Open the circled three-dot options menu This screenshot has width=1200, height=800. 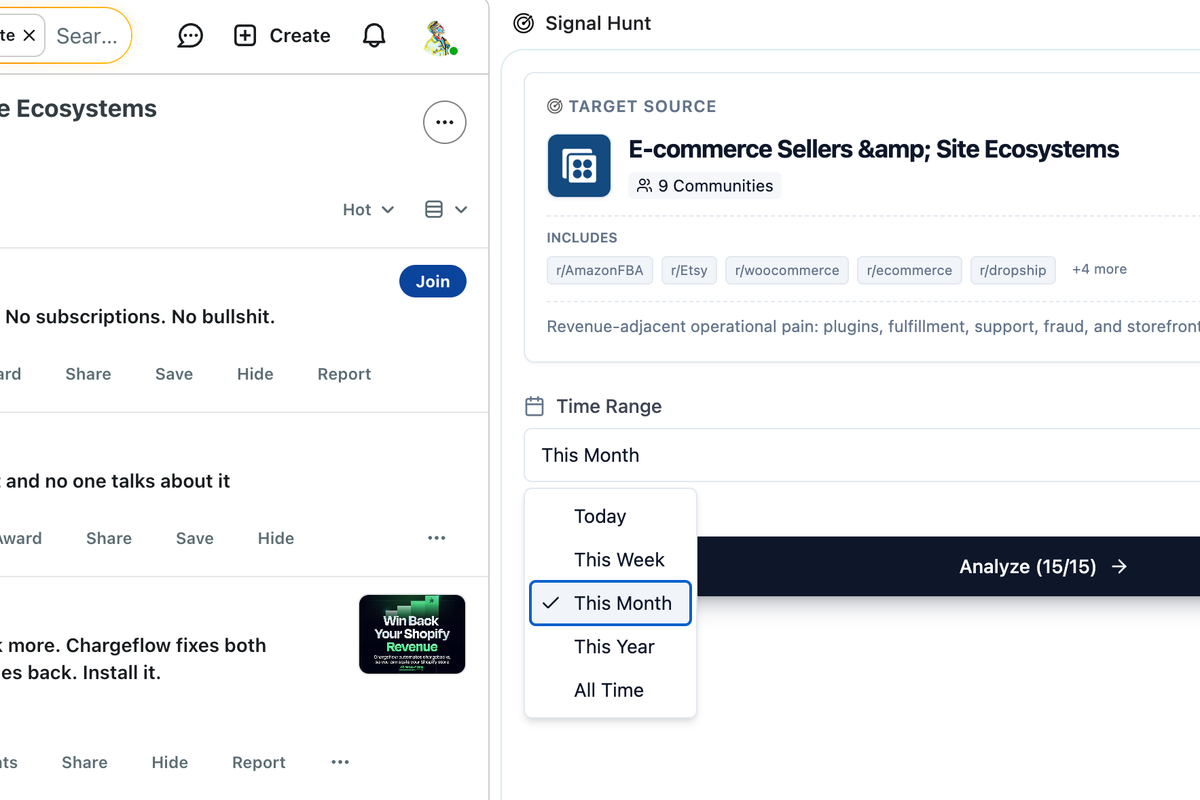coord(445,122)
